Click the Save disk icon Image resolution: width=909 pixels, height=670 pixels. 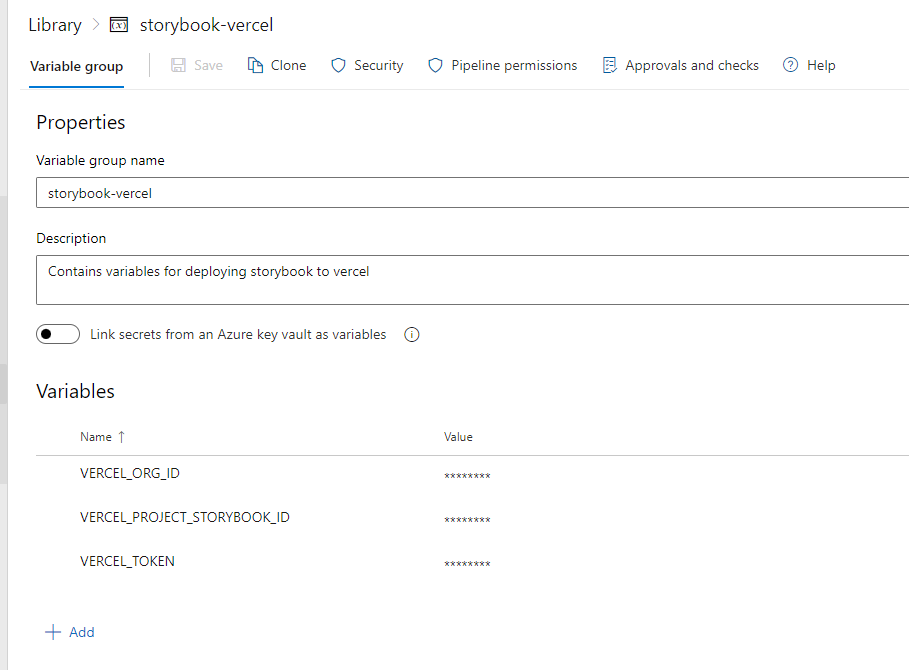click(x=178, y=65)
